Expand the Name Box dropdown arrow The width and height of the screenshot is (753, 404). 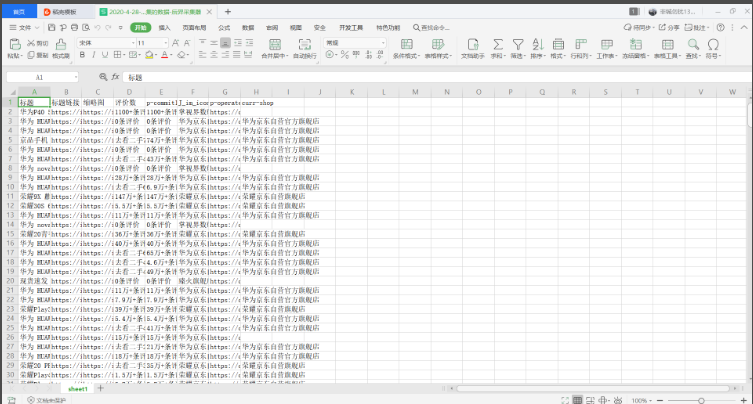tap(76, 77)
